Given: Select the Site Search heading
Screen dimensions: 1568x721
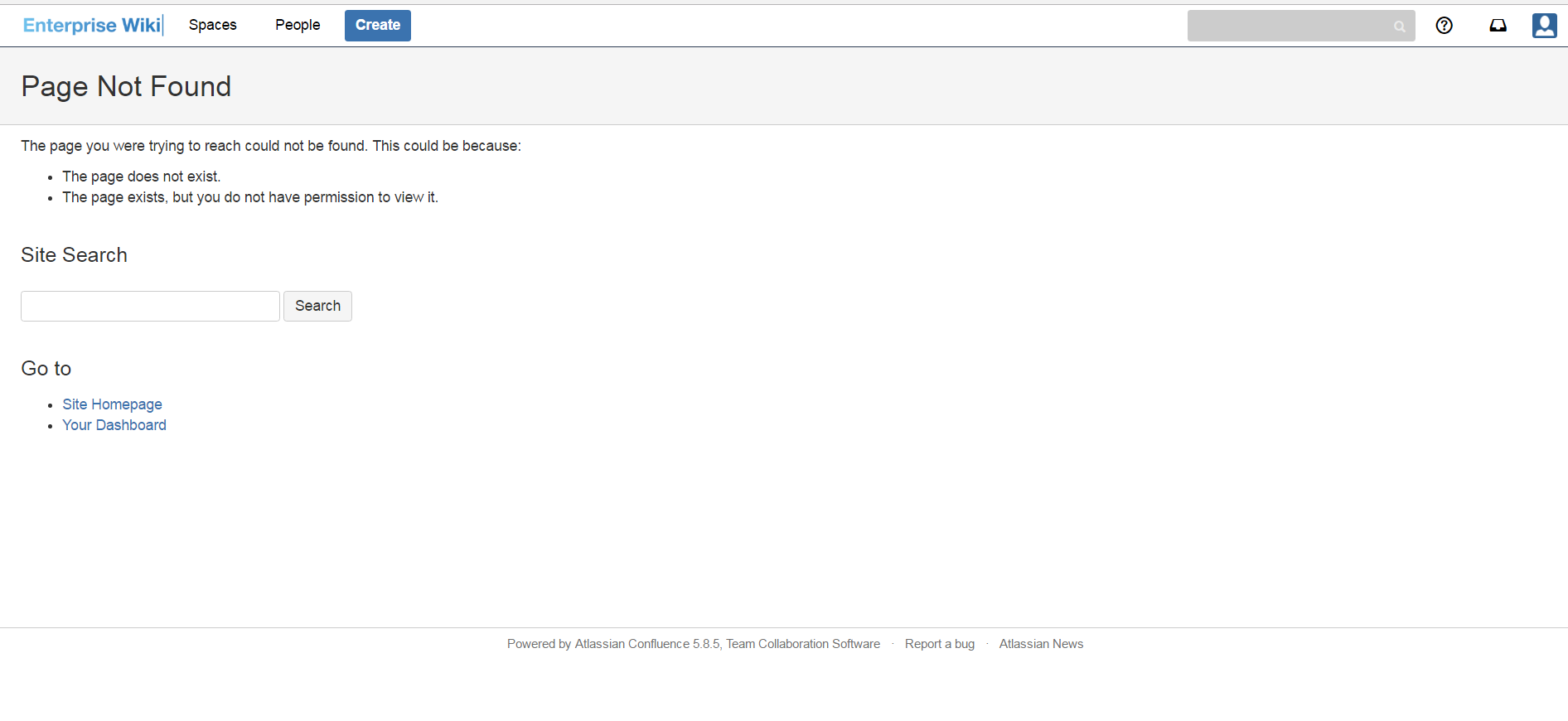Looking at the screenshot, I should [x=74, y=255].
